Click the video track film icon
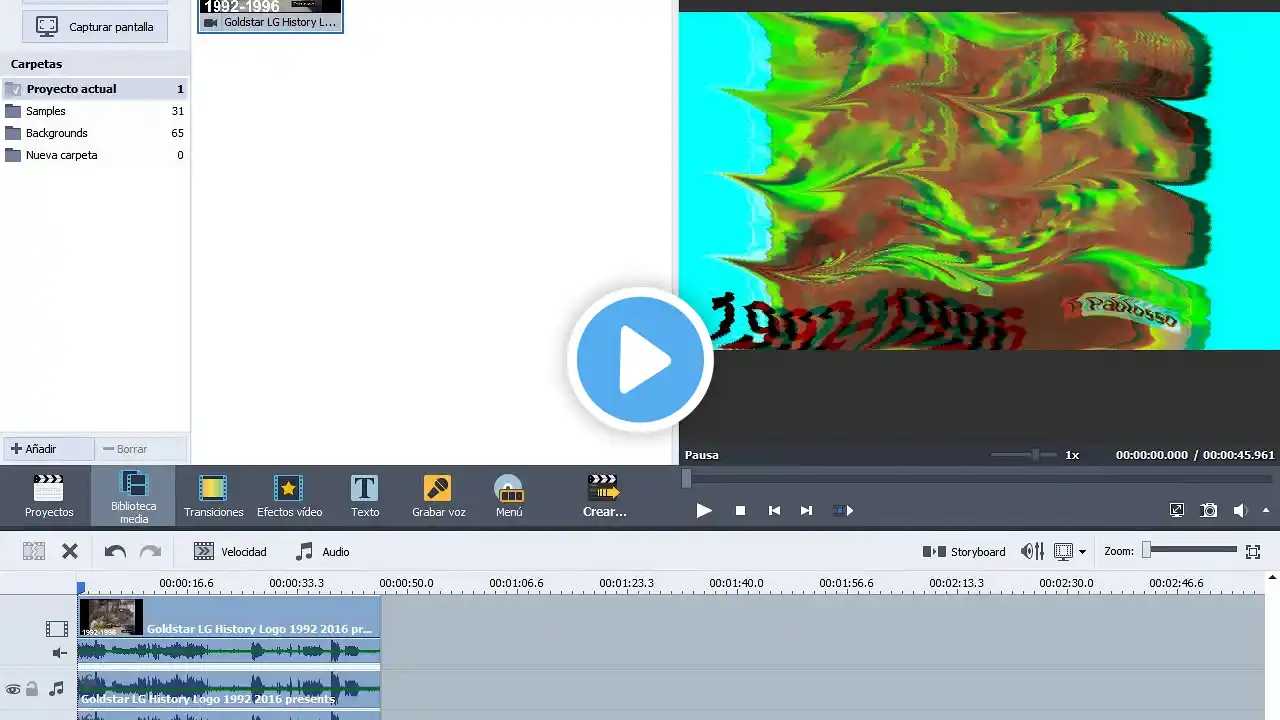This screenshot has width=1280, height=720. pyautogui.click(x=57, y=629)
